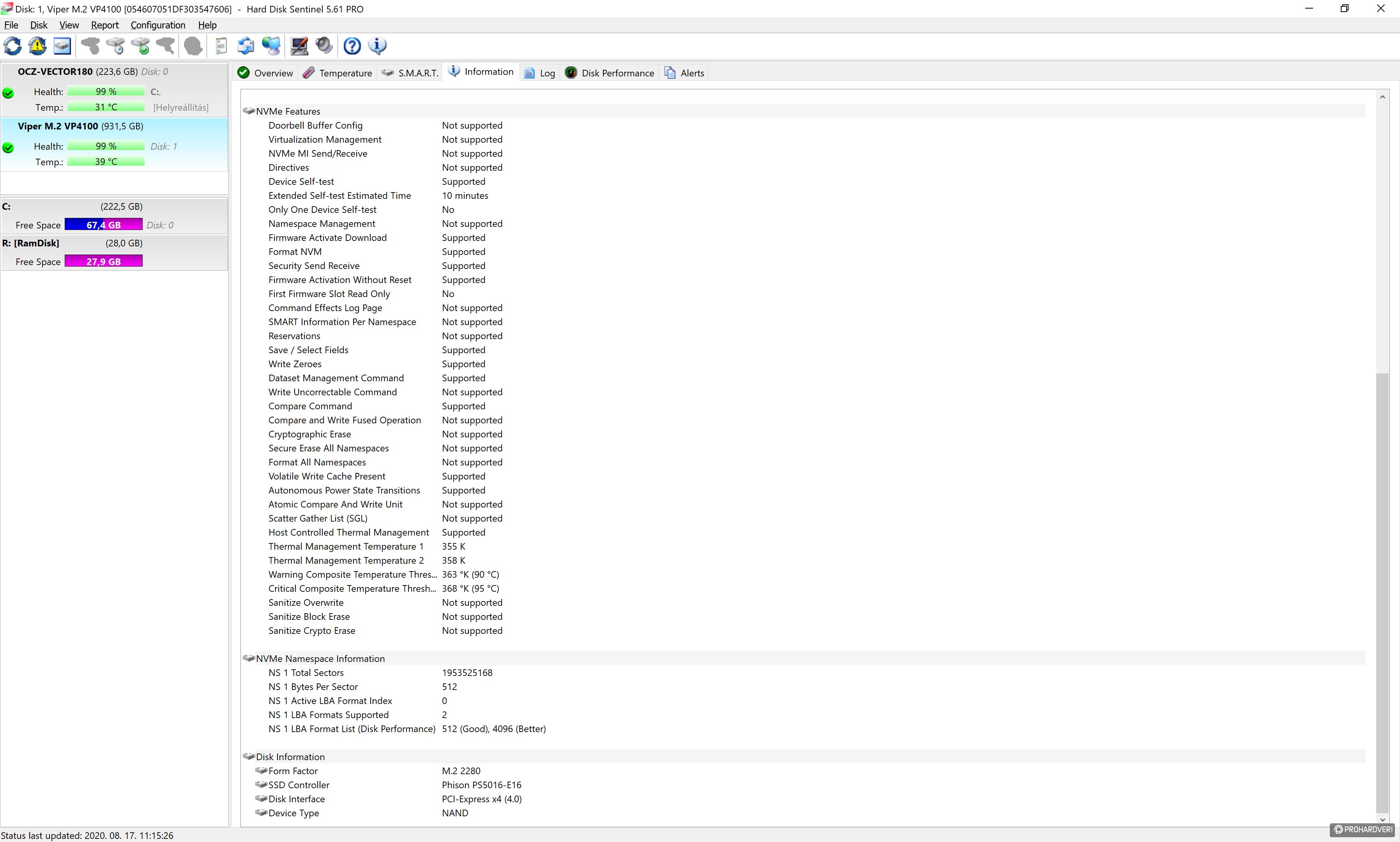
Task: Click the speaker acoustic toolbar icon
Action: click(324, 46)
